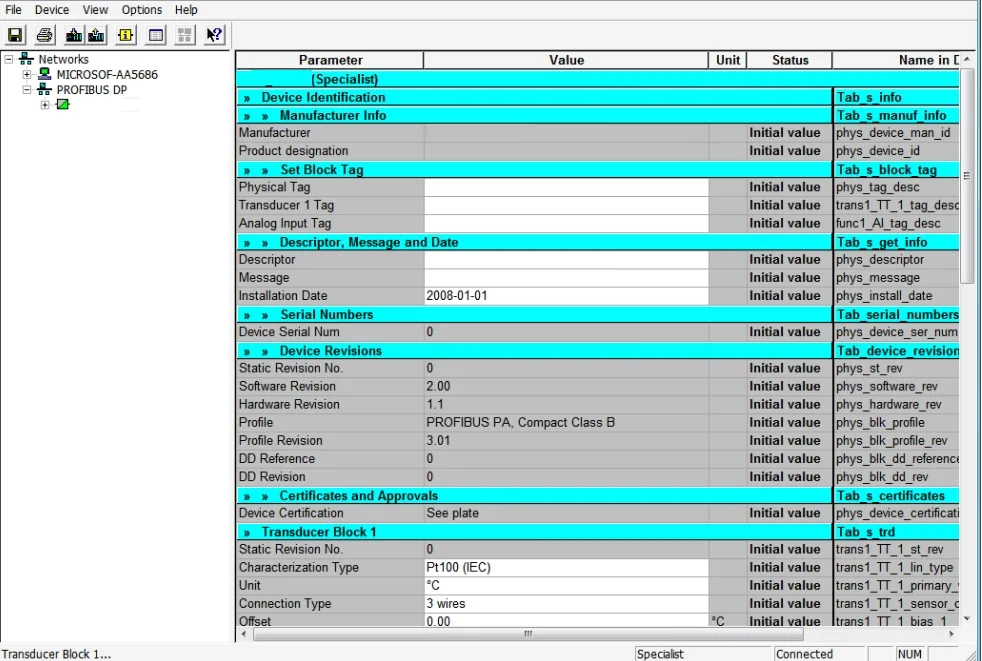Click the horizontal scrollbar left arrow
982x661 pixels.
[244, 634]
